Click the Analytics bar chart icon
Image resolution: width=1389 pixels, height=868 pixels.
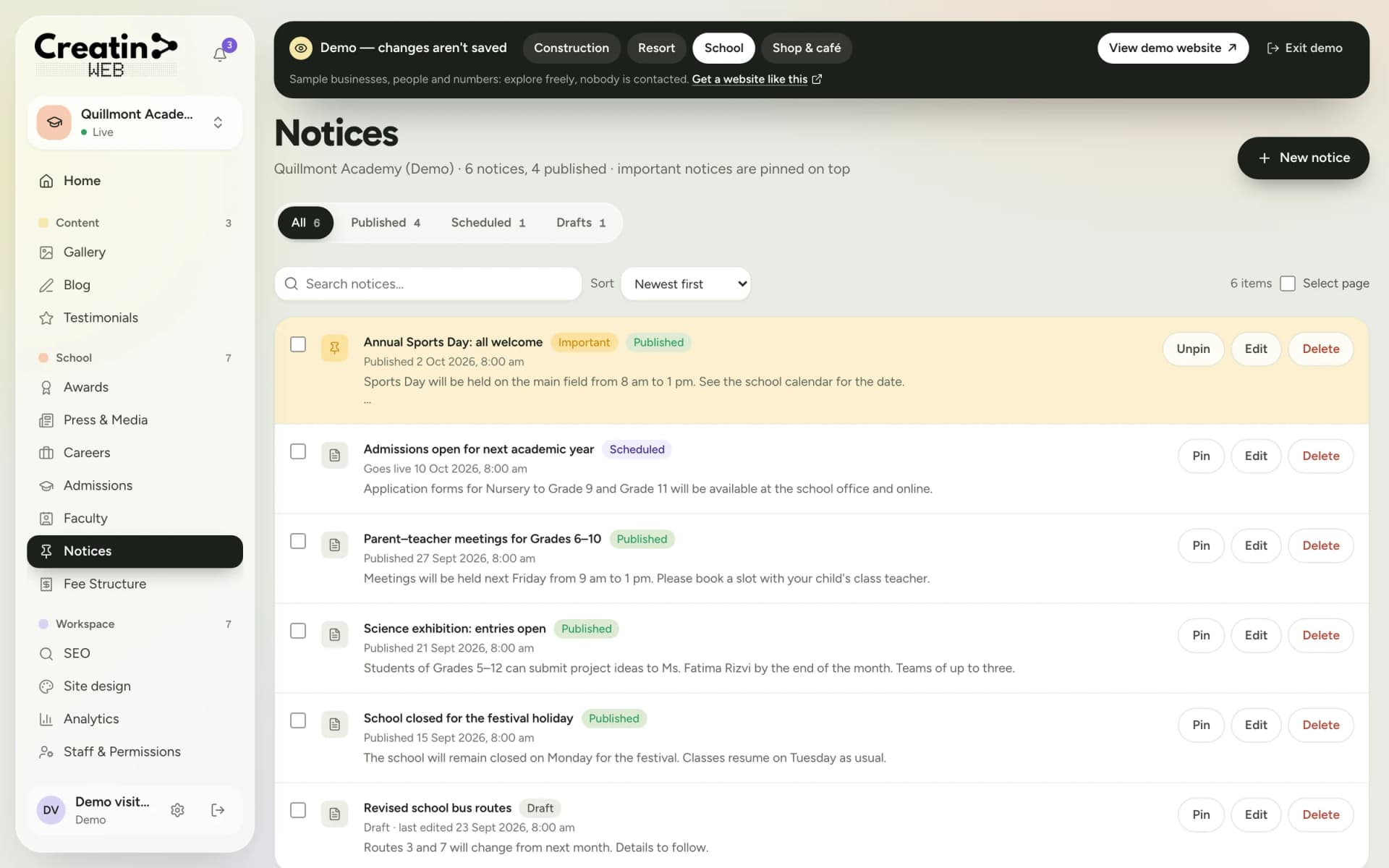pos(46,719)
